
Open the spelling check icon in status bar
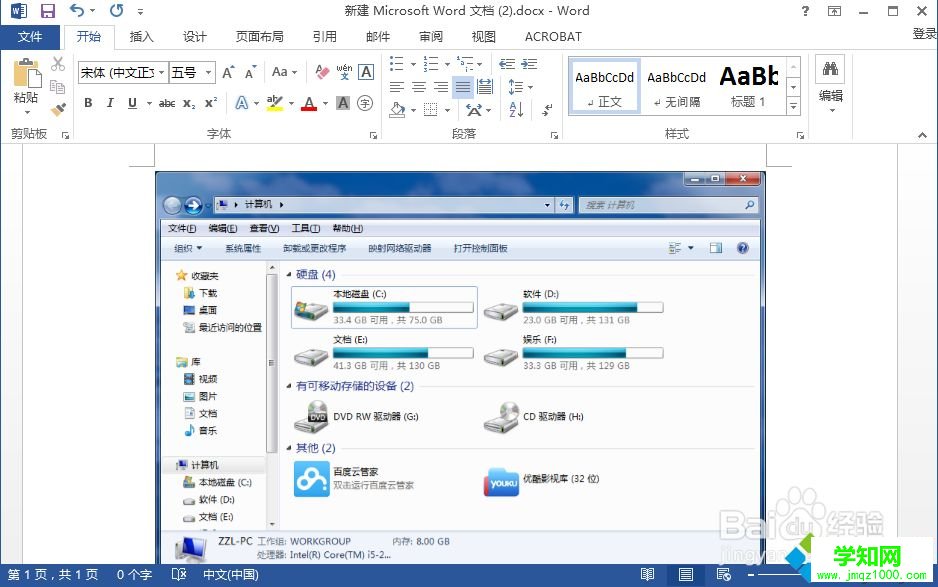(x=178, y=575)
